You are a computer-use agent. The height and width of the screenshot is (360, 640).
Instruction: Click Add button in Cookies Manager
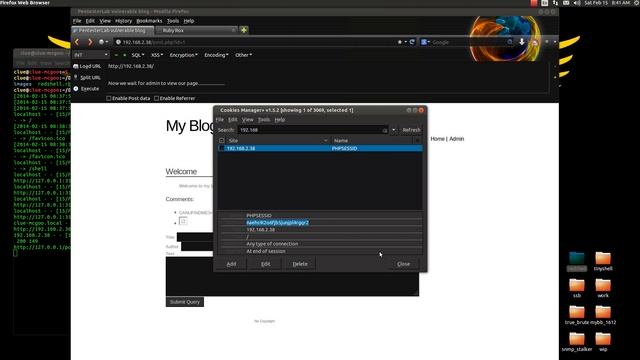(x=231, y=264)
